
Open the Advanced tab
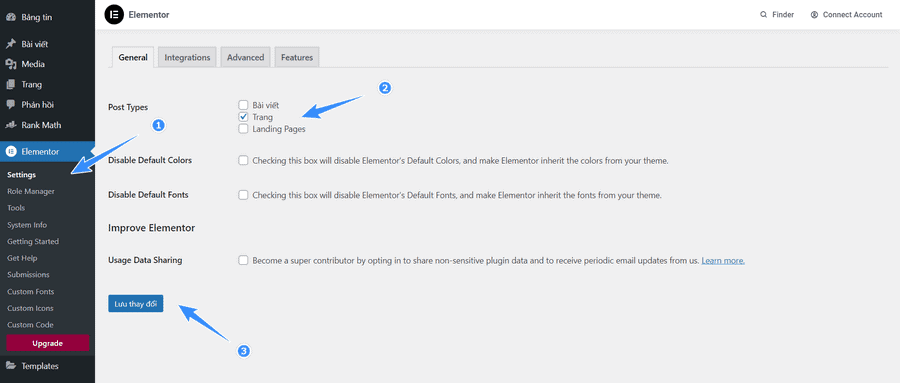(245, 57)
